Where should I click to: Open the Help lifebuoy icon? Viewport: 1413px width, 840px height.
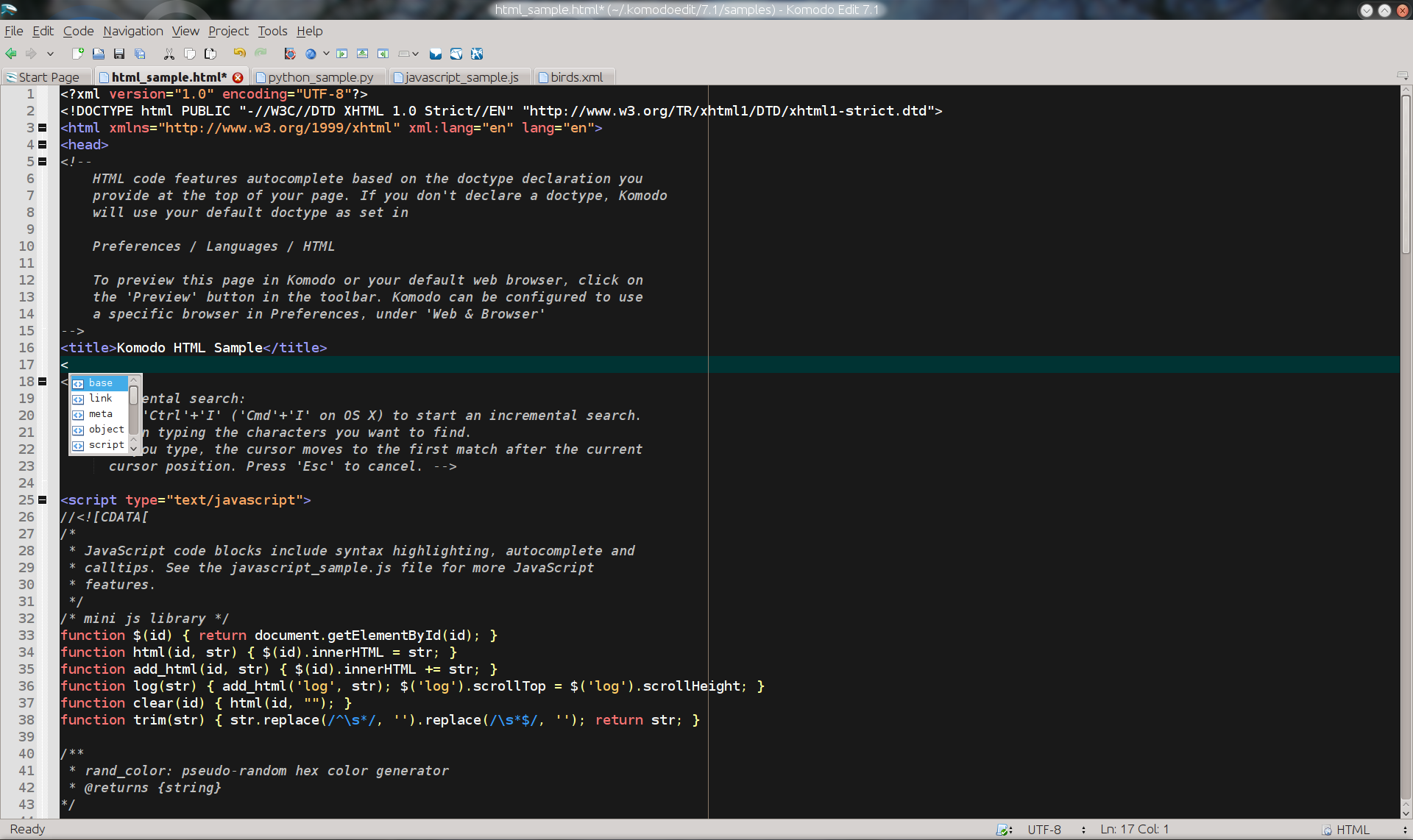pyautogui.click(x=290, y=54)
